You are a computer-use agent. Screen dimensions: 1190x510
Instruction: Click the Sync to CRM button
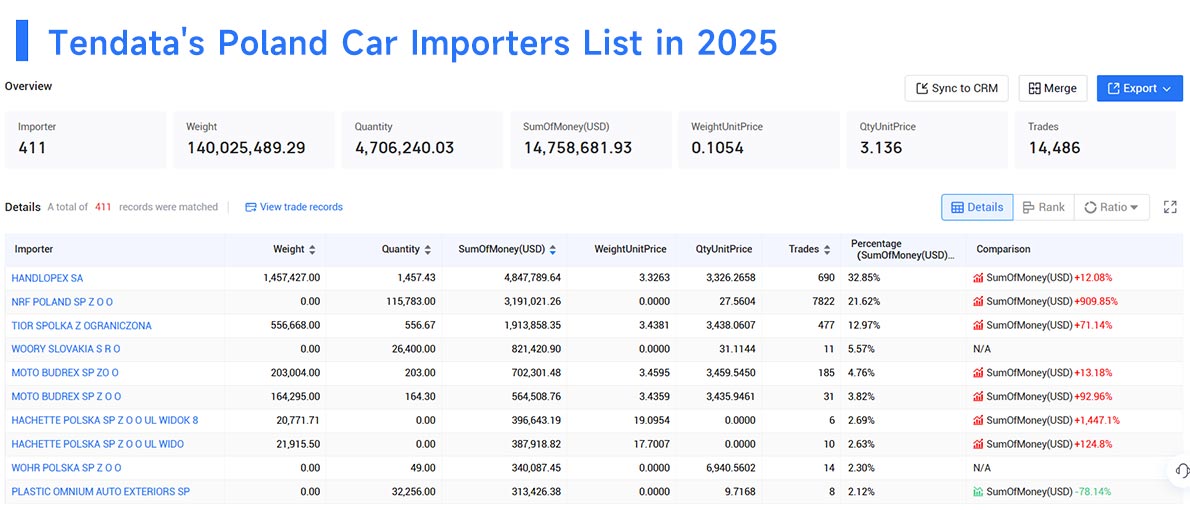[956, 88]
